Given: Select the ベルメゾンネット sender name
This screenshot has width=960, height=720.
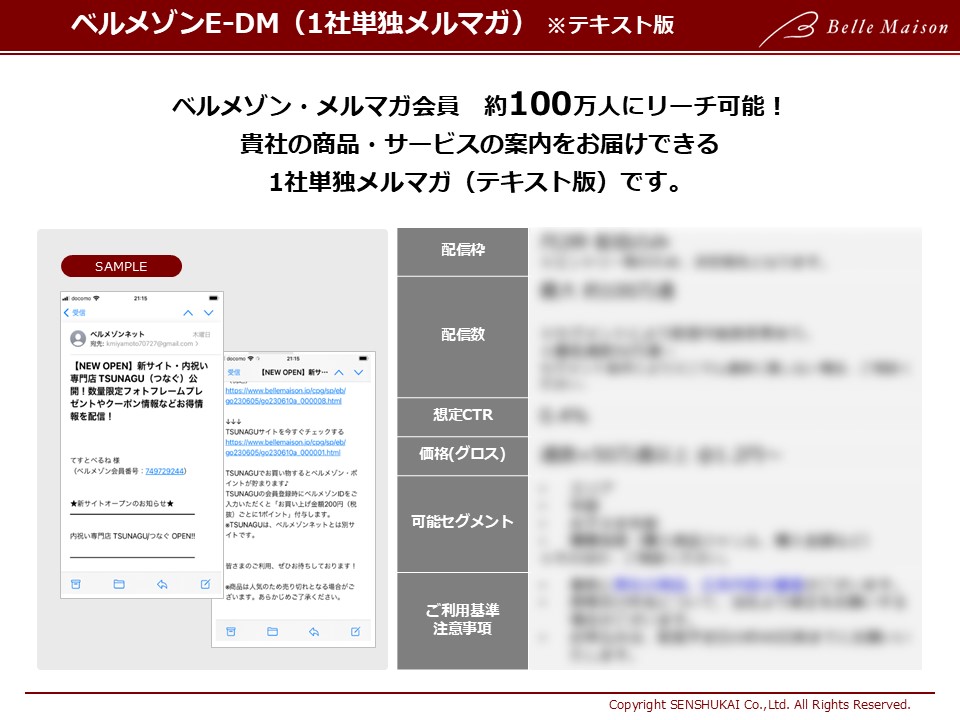Looking at the screenshot, I should pyautogui.click(x=117, y=334).
